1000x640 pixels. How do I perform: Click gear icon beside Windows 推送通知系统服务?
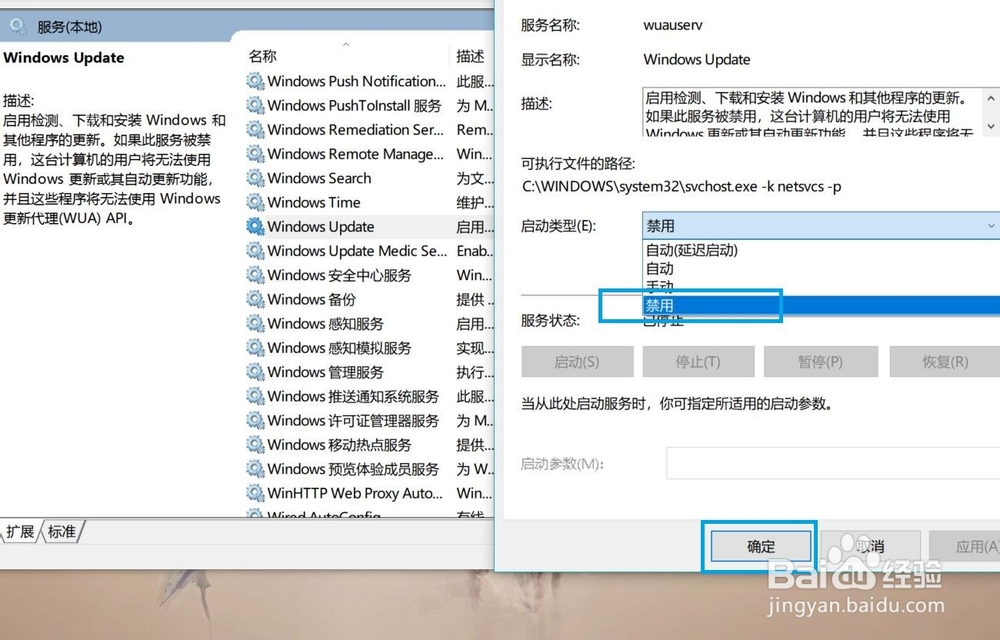click(x=256, y=396)
